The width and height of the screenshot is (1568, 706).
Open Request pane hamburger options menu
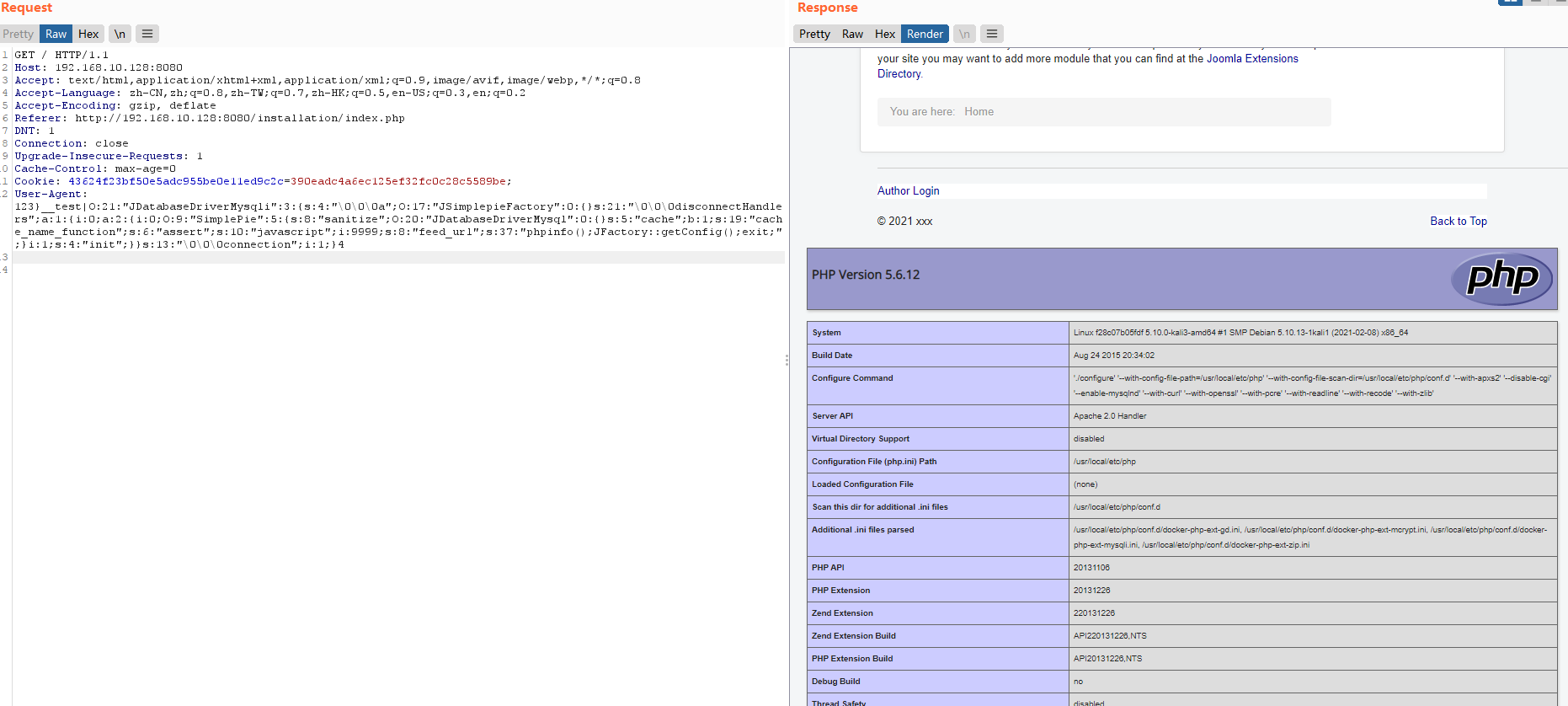[147, 34]
